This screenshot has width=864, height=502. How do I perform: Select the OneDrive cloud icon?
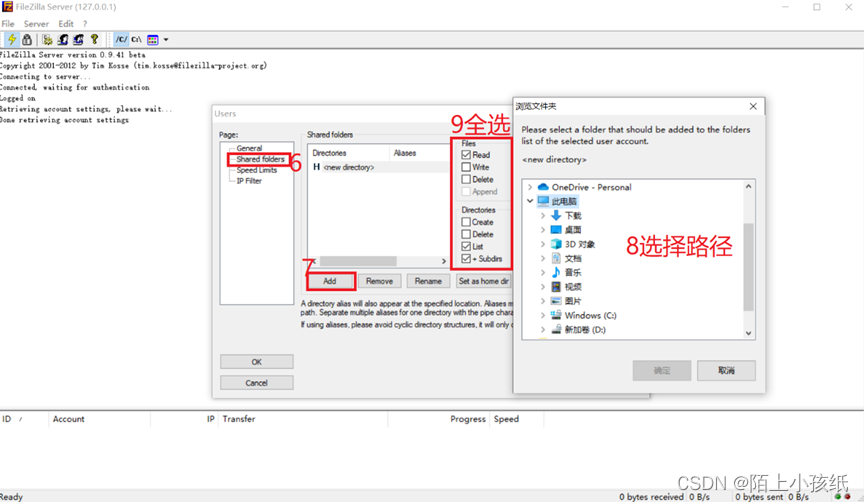coord(543,187)
